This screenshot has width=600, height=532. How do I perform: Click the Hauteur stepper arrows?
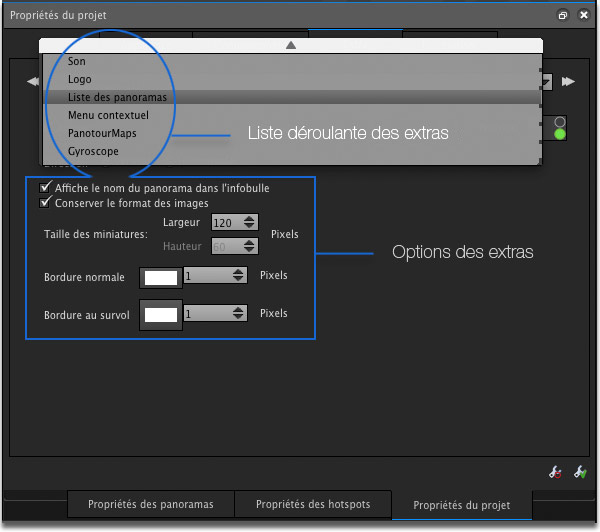pyautogui.click(x=249, y=246)
